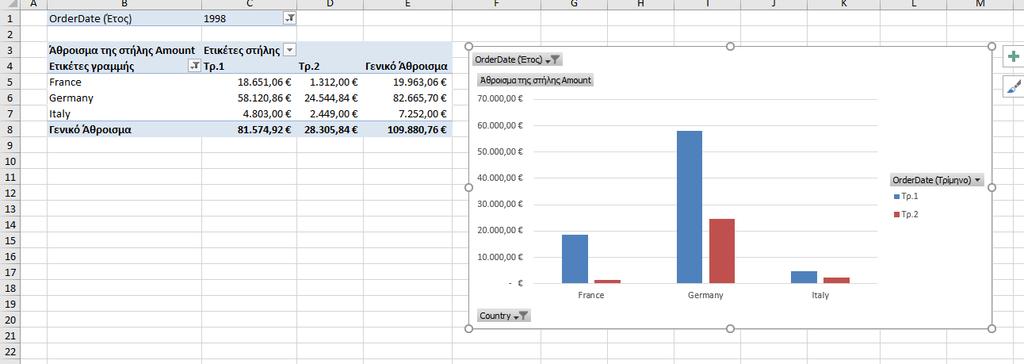Select column C header
This screenshot has width=1024, height=364.
click(x=249, y=4)
